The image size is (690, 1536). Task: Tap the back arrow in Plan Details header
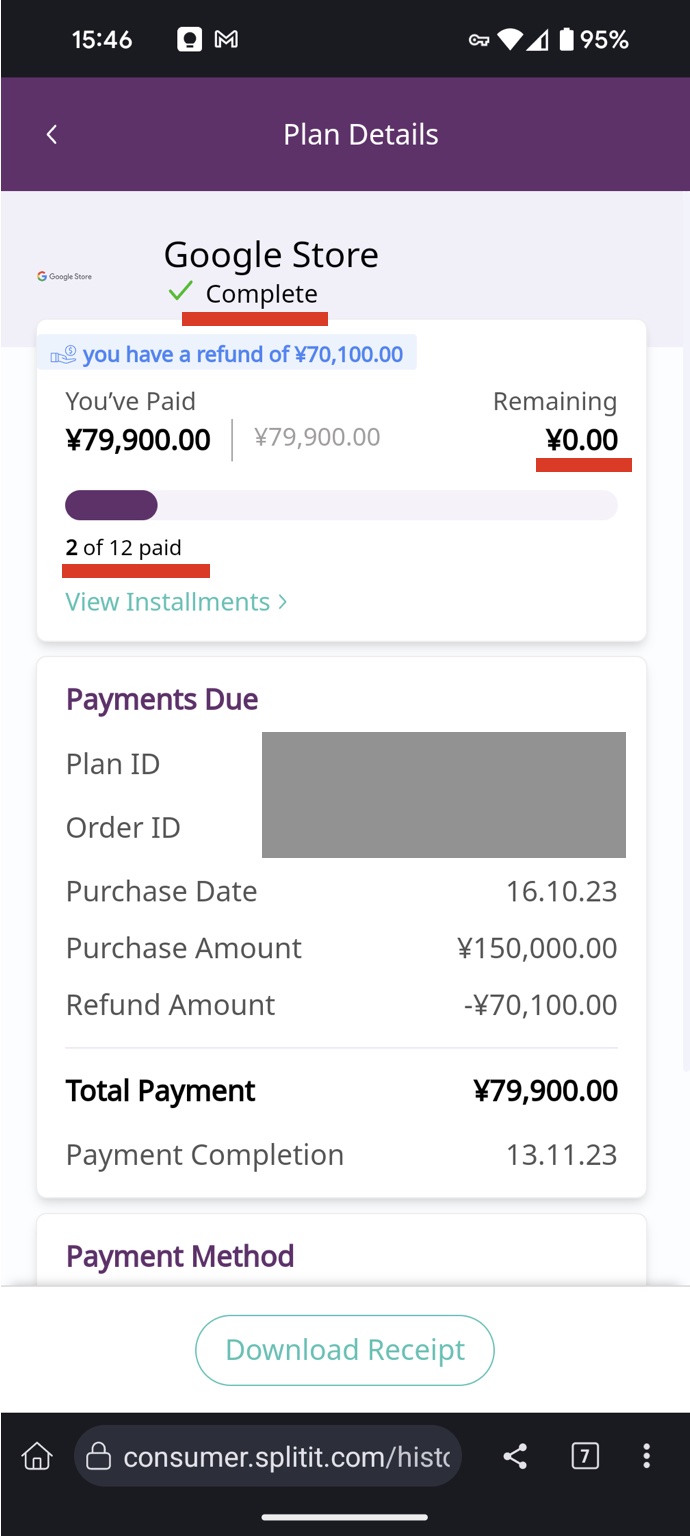(x=52, y=134)
